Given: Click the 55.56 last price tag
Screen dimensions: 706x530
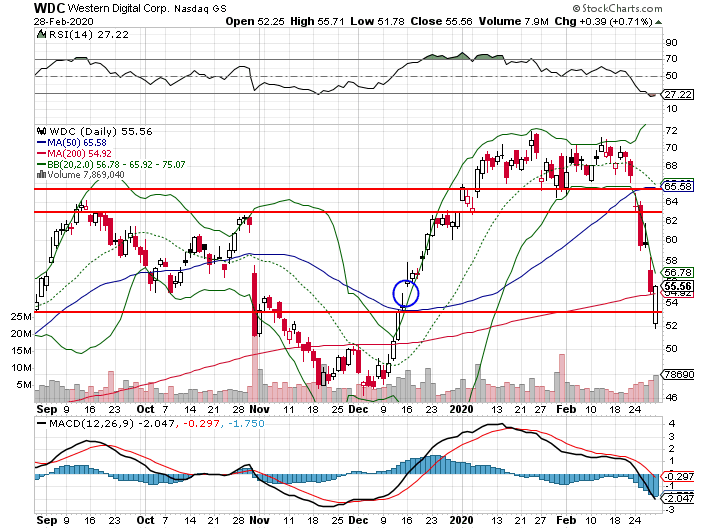Looking at the screenshot, I should (x=678, y=286).
